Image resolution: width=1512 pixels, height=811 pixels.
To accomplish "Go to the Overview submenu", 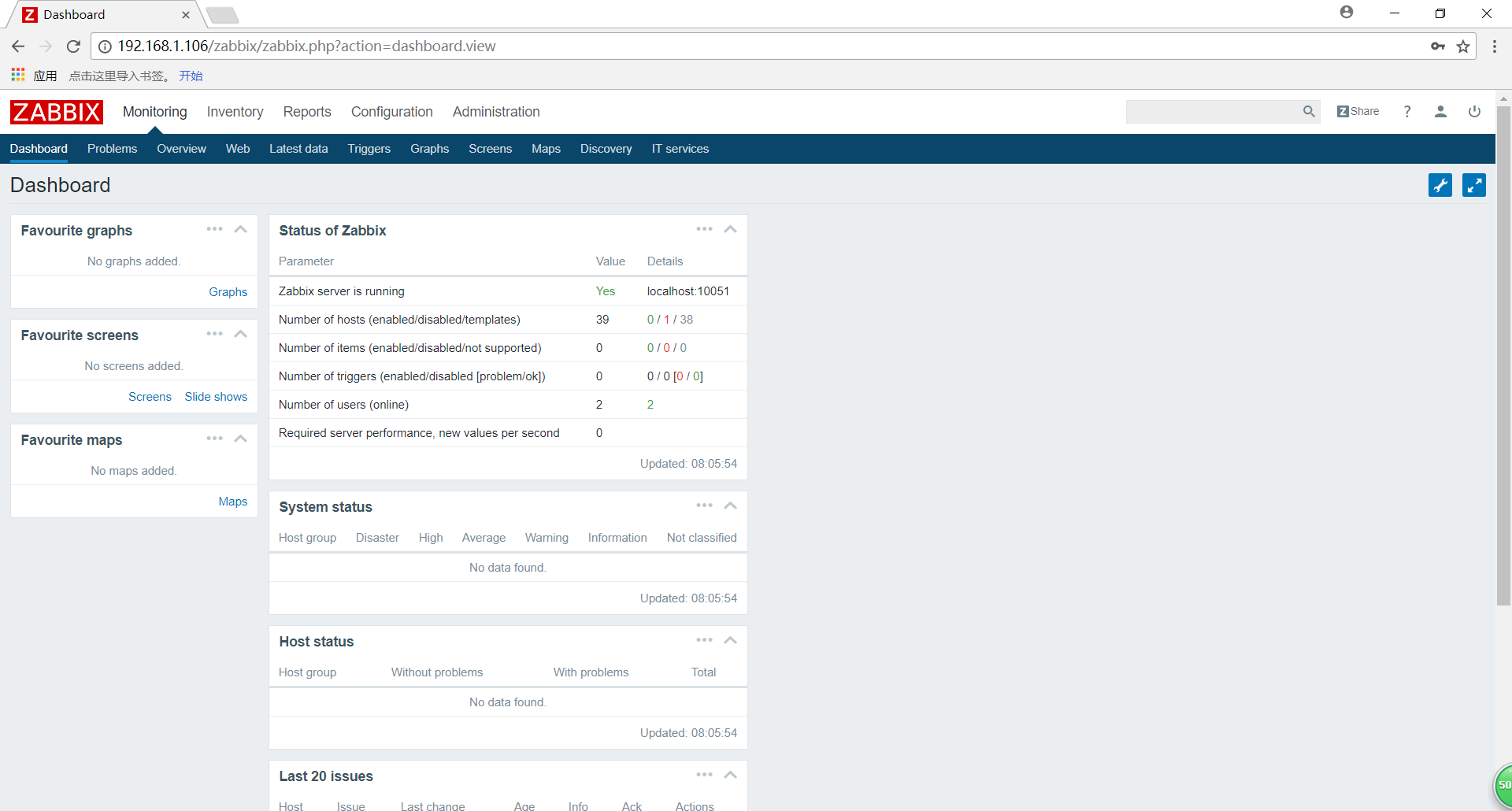I will click(x=181, y=149).
